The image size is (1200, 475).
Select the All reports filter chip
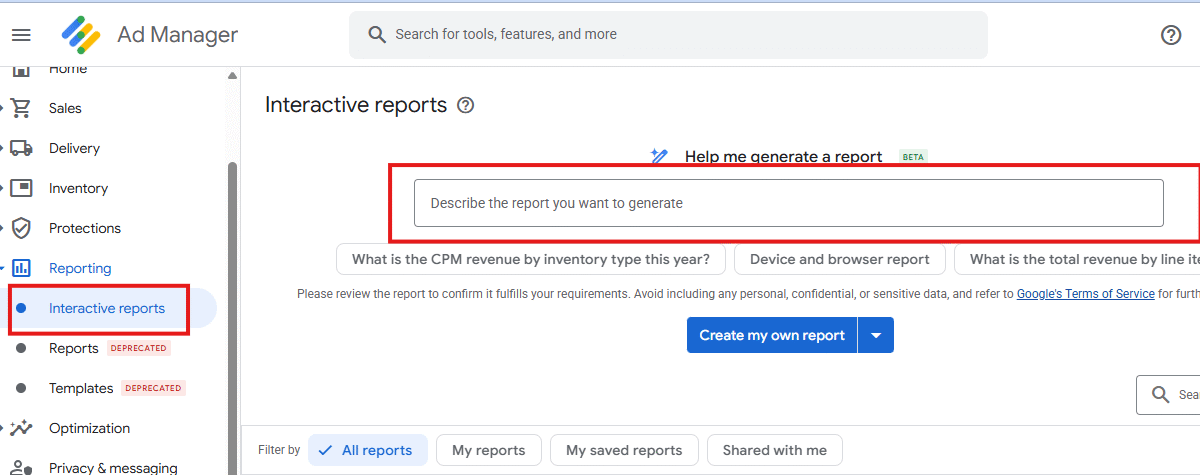click(367, 450)
